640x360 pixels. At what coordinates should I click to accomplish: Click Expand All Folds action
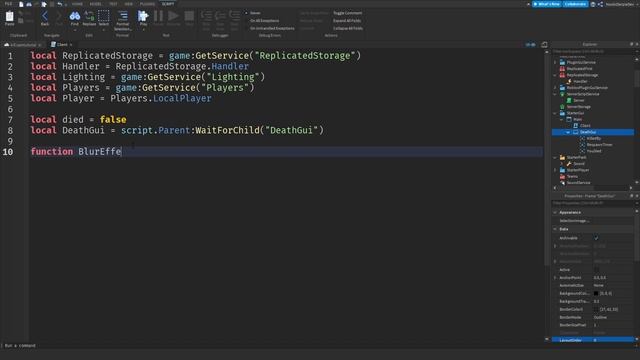tap(347, 20)
